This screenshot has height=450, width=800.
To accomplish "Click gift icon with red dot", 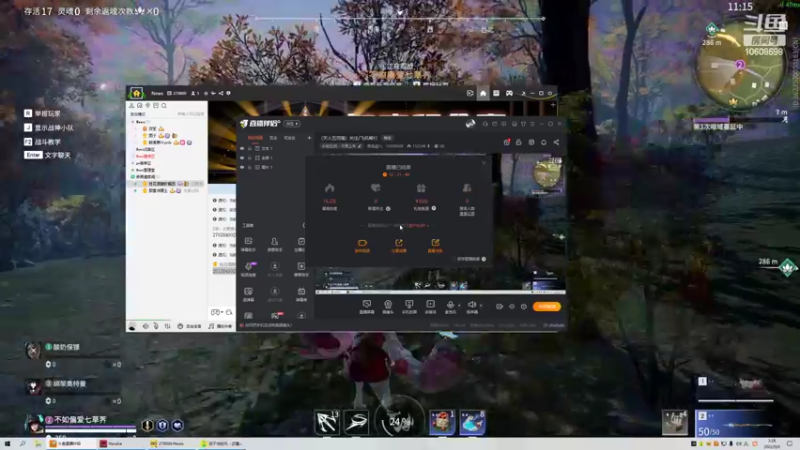I will coord(507,142).
